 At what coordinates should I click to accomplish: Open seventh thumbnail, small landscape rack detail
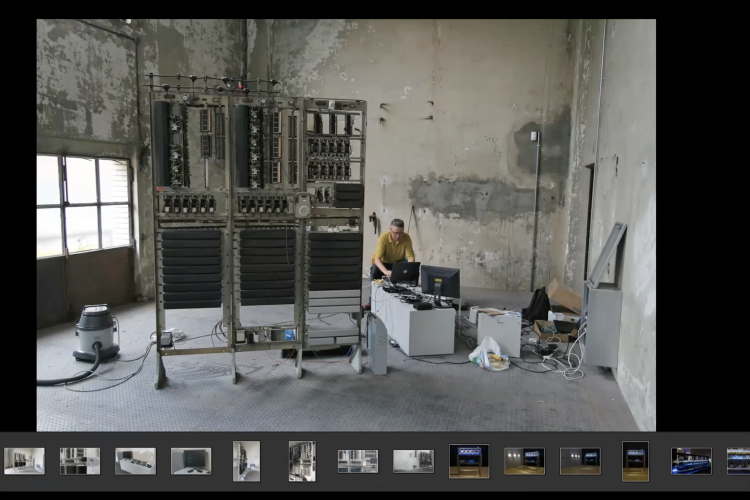[358, 461]
